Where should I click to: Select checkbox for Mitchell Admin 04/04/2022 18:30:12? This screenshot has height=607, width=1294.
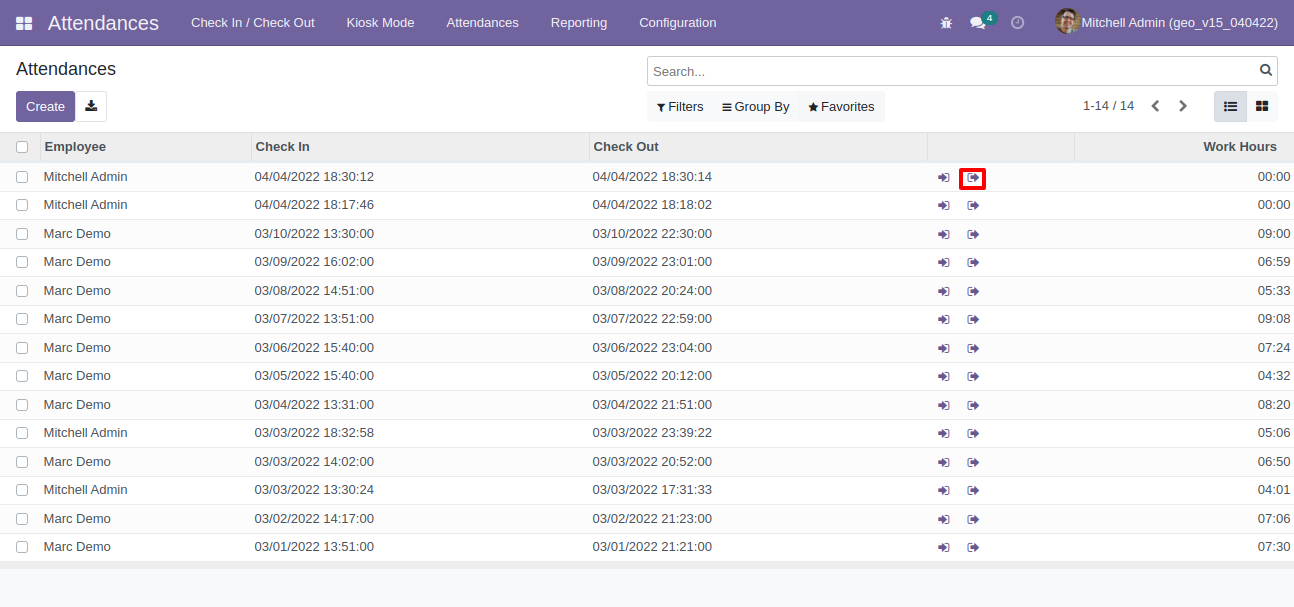pyautogui.click(x=22, y=177)
